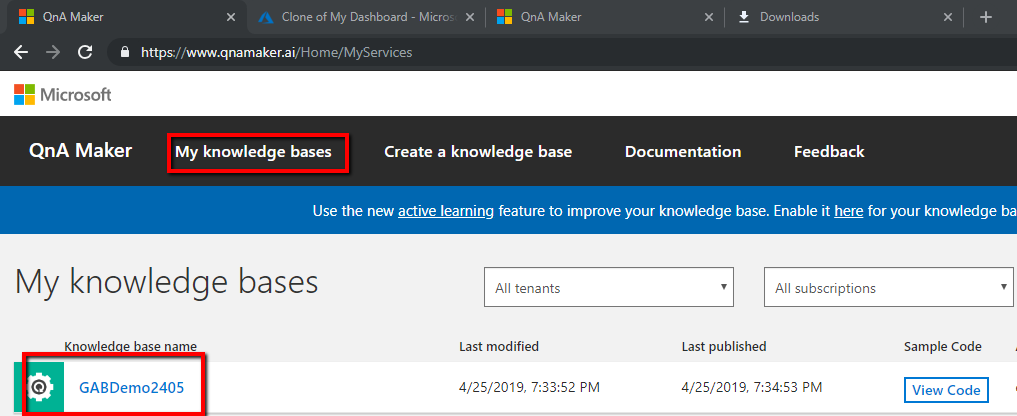
Task: Click the My knowledge bases page heading
Action: coord(167,284)
